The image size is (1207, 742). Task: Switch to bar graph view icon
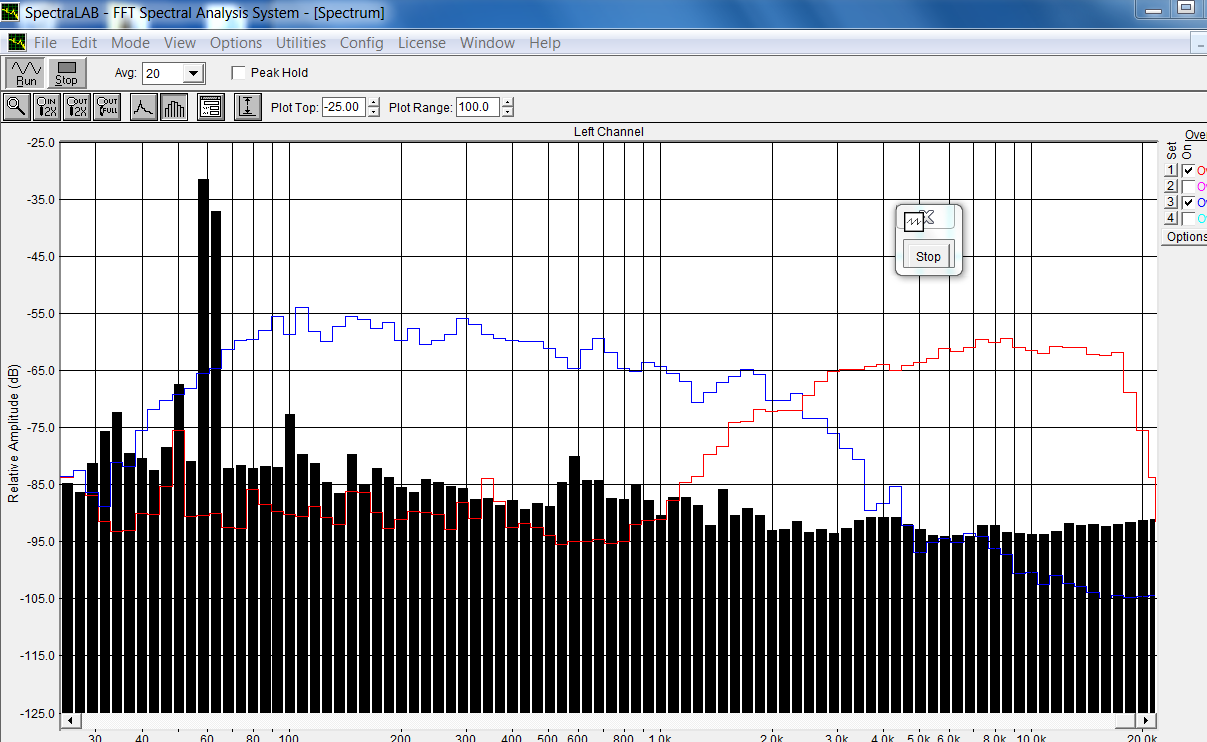174,107
